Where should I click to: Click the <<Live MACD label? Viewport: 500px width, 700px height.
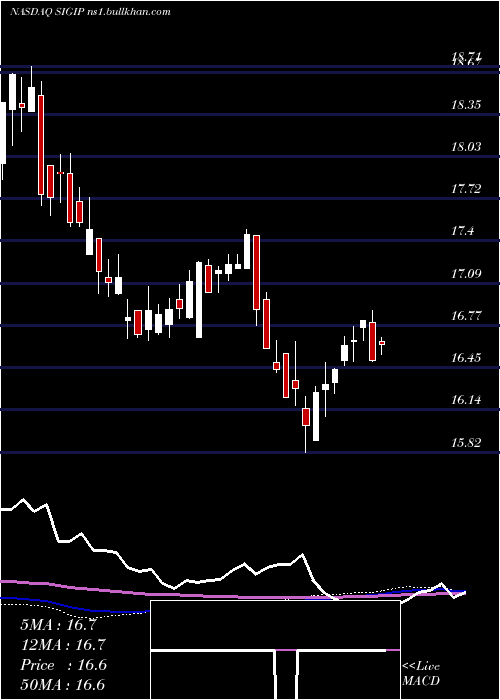(x=421, y=674)
